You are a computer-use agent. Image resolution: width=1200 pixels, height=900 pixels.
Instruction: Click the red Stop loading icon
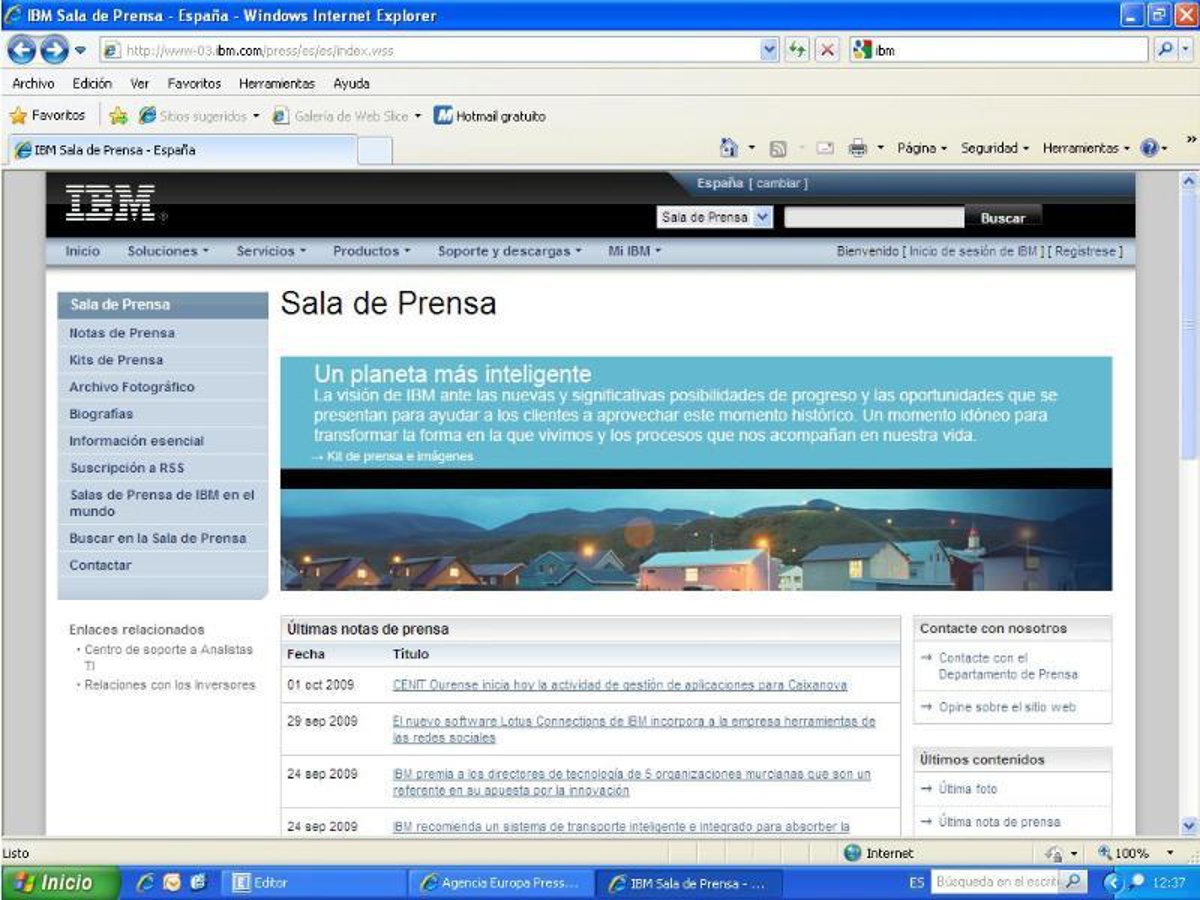pos(827,50)
